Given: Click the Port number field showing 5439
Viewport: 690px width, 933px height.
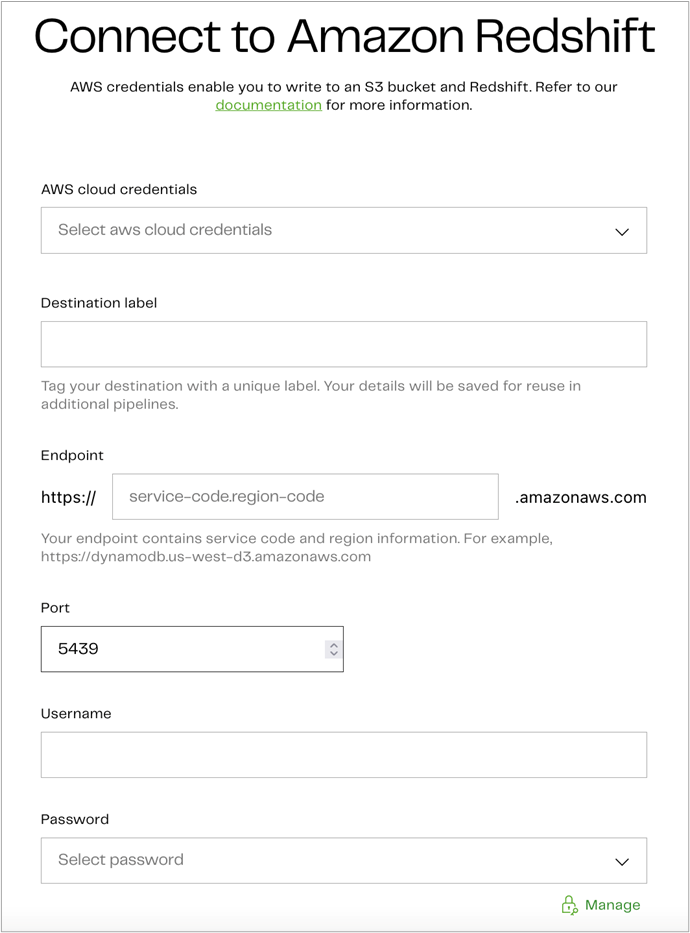Looking at the screenshot, I should pyautogui.click(x=180, y=649).
